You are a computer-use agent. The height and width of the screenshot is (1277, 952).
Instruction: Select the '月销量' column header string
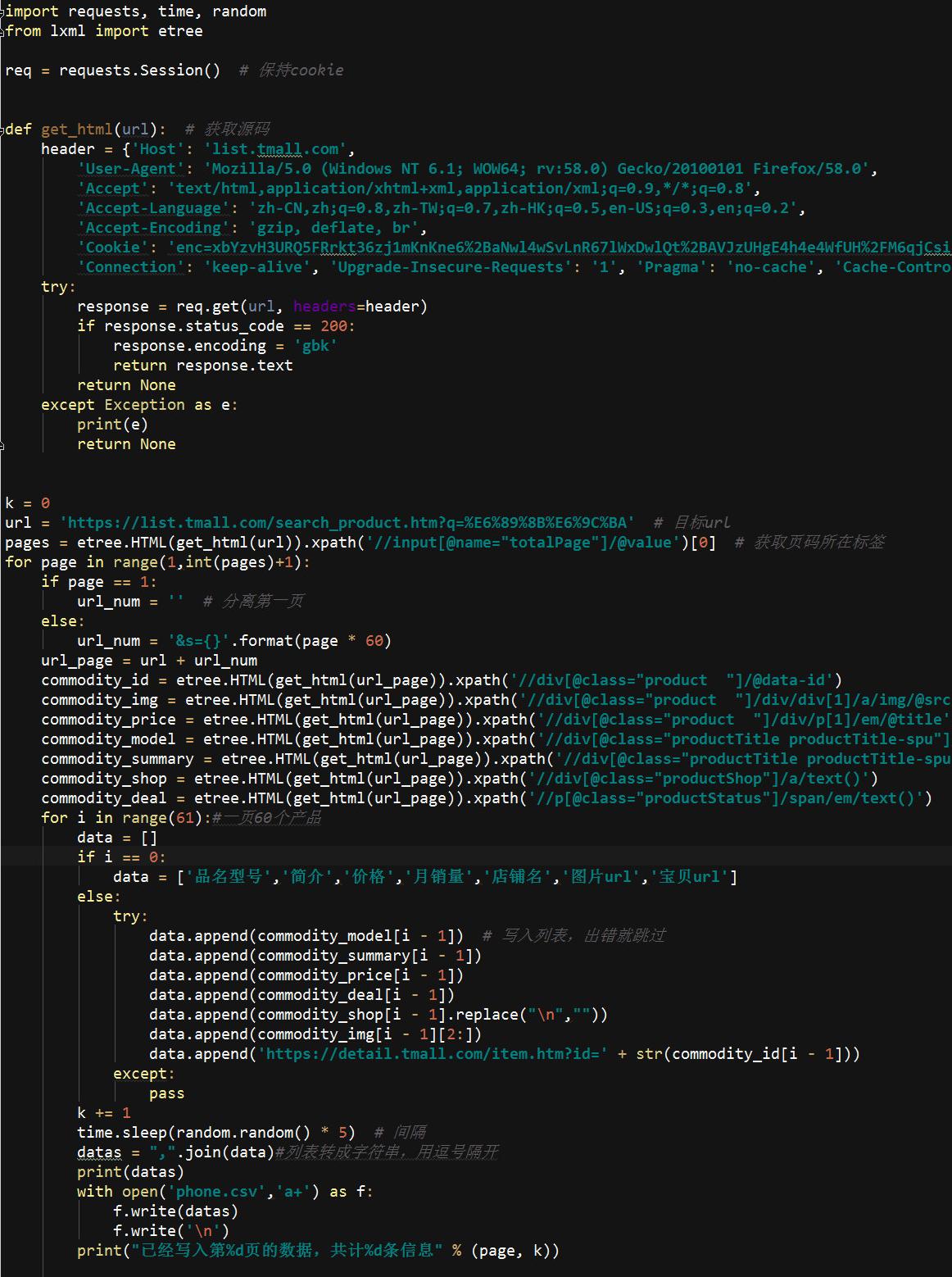tap(439, 877)
